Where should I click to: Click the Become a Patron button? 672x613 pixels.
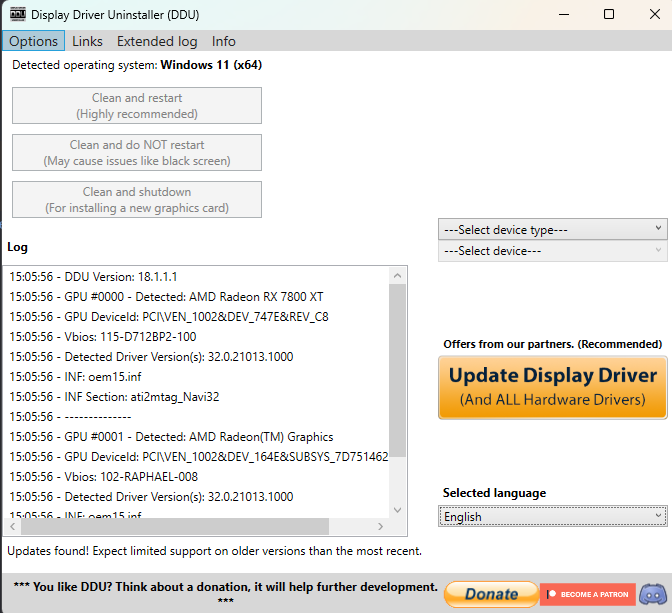click(x=588, y=595)
